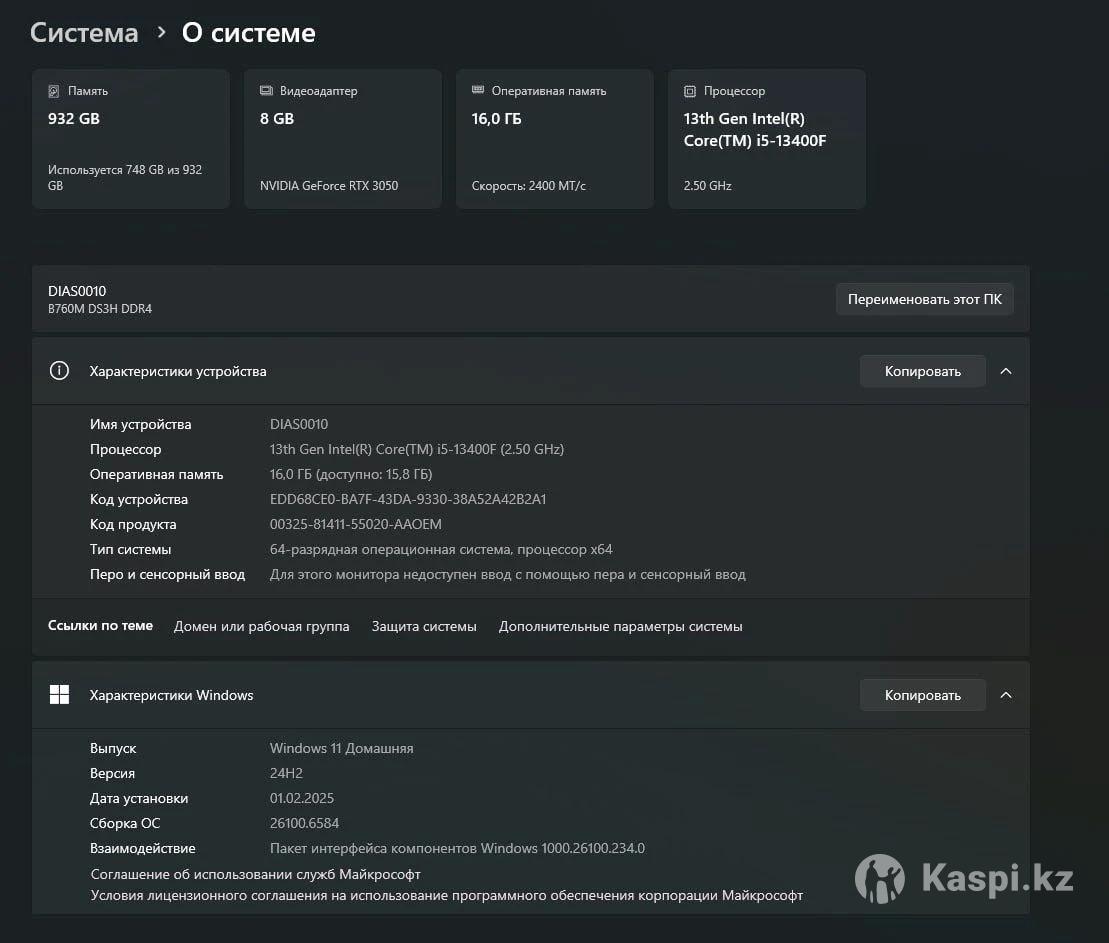Copy device specs with the Копировать button
1109x943 pixels.
[x=922, y=371]
